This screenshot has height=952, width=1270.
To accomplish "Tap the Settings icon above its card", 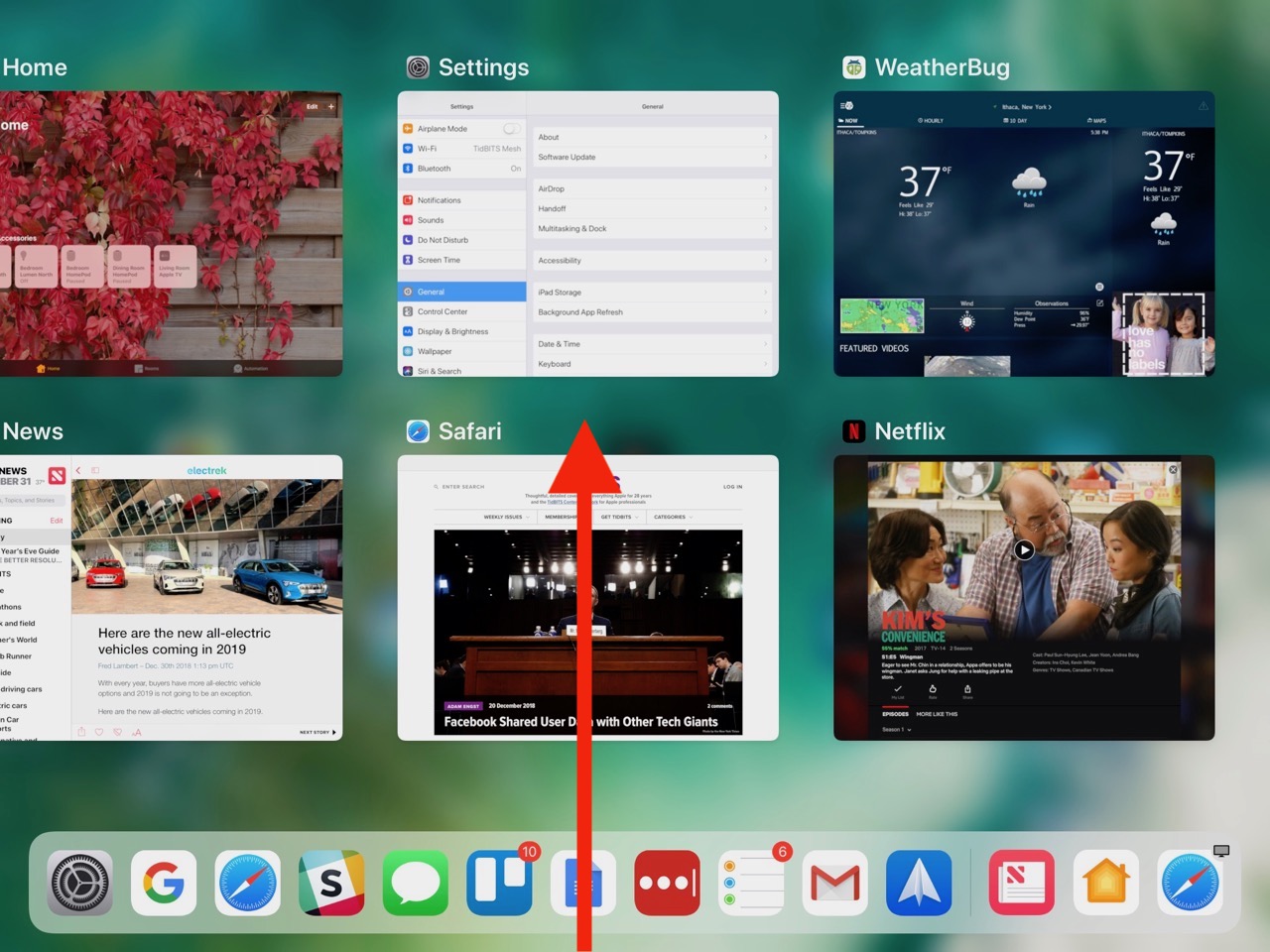I will [419, 67].
